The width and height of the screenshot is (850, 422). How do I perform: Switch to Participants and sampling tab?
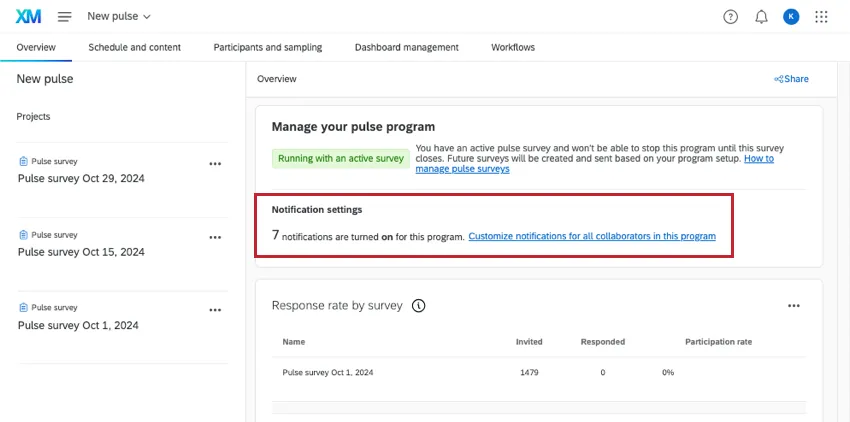point(267,47)
